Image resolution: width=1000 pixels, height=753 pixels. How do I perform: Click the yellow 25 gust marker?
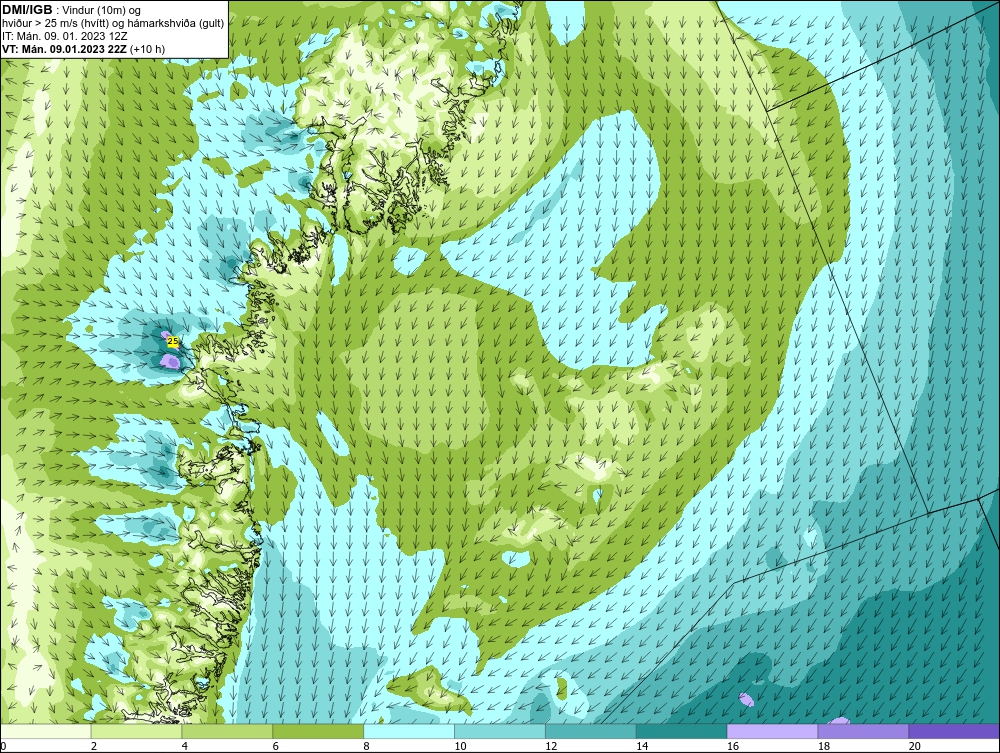click(172, 342)
